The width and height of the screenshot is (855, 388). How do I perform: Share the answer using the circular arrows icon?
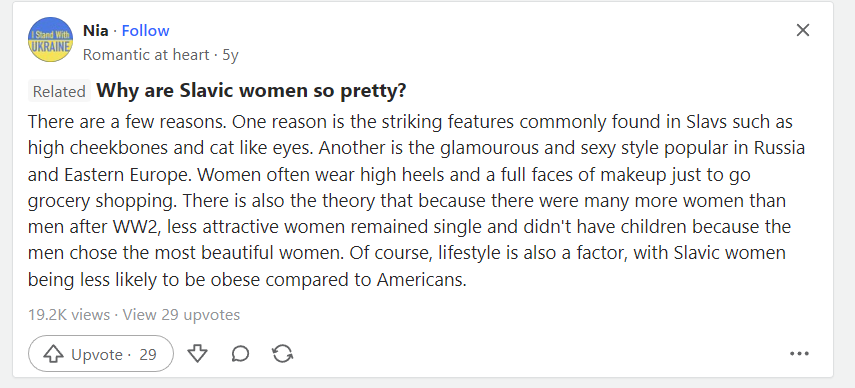click(x=282, y=354)
